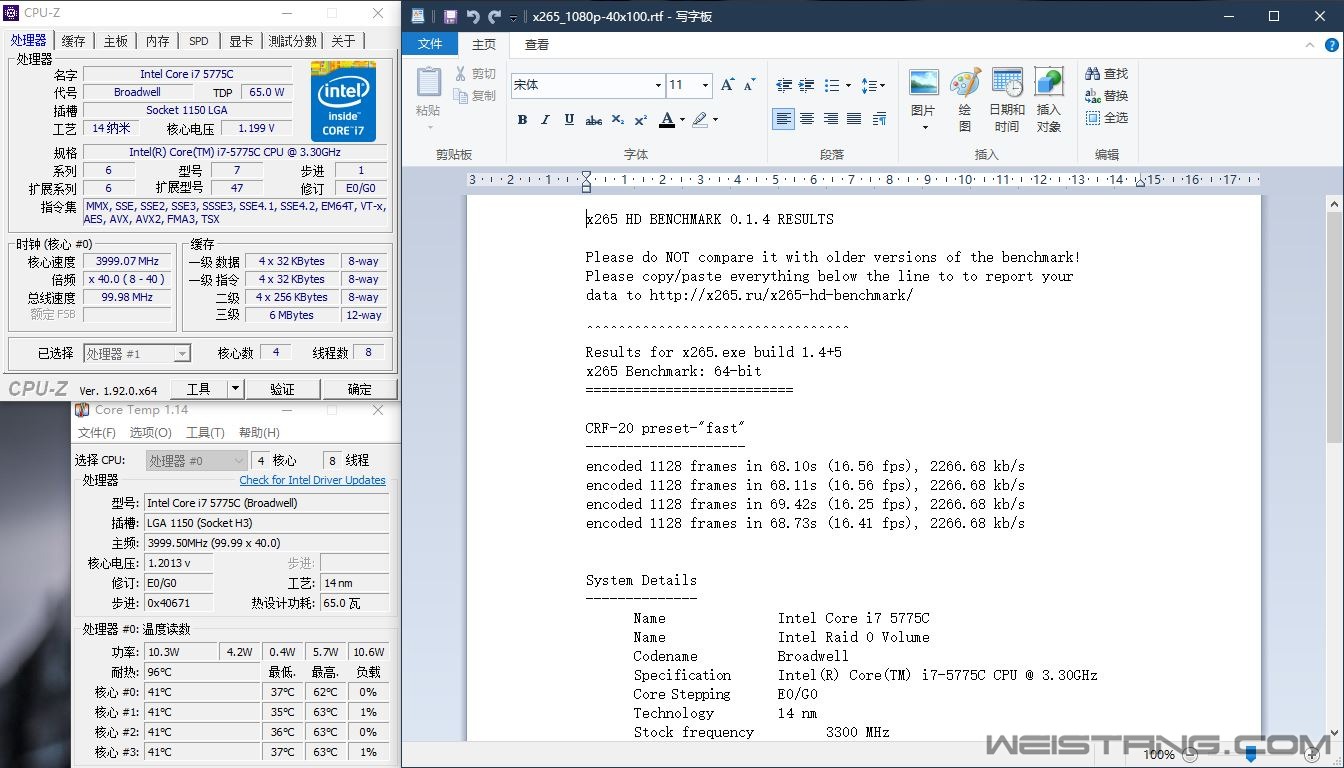Viewport: 1344px width, 768px height.
Task: Expand the CPU-Z Tools button arrow
Action: pos(235,389)
